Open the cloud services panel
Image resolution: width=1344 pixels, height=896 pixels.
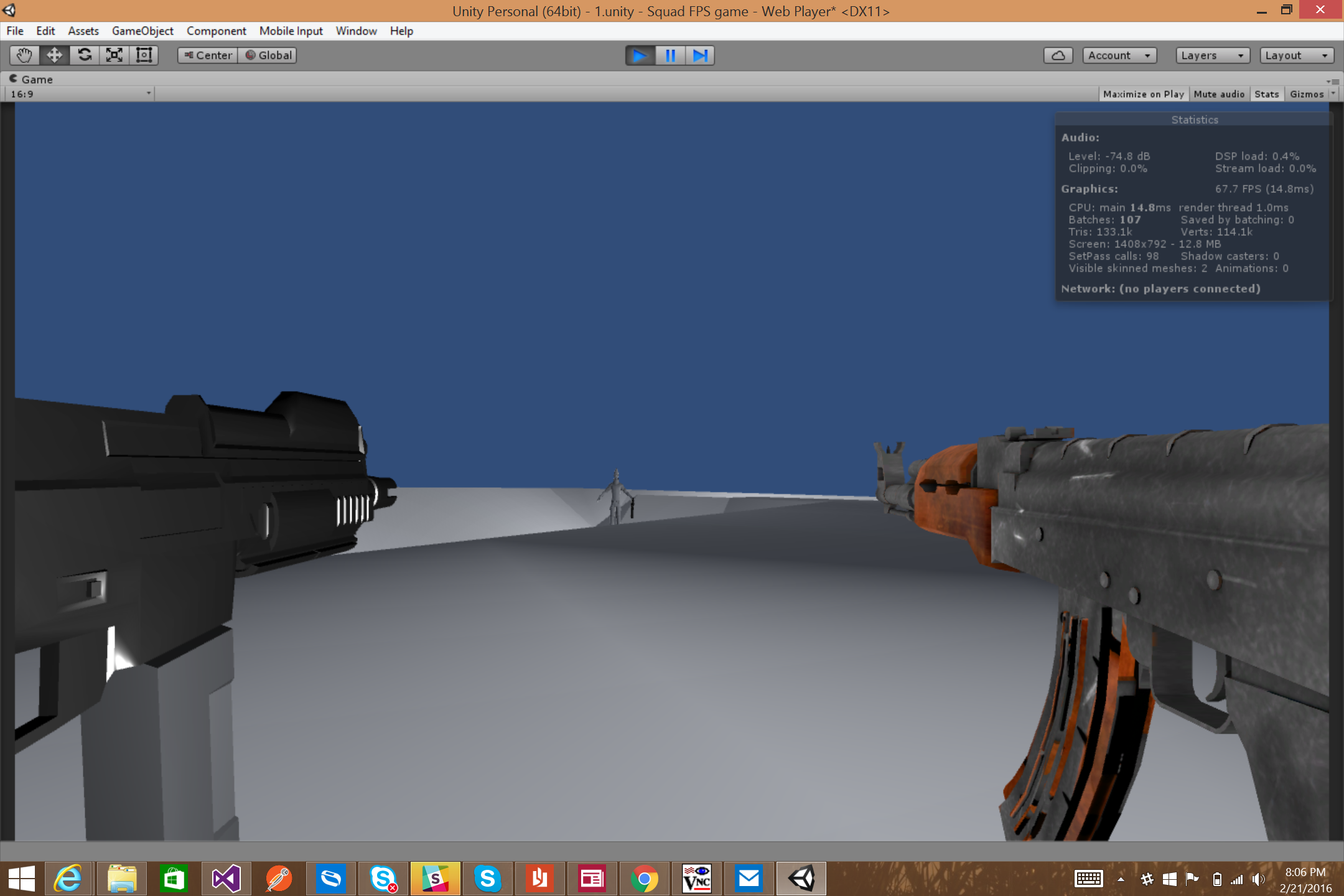(x=1058, y=55)
